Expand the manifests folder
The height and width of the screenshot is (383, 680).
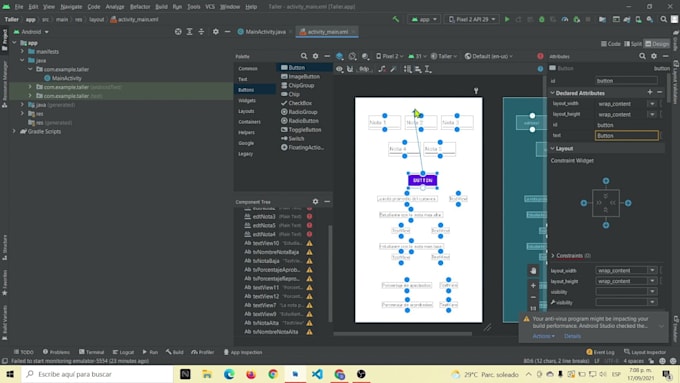coord(22,51)
